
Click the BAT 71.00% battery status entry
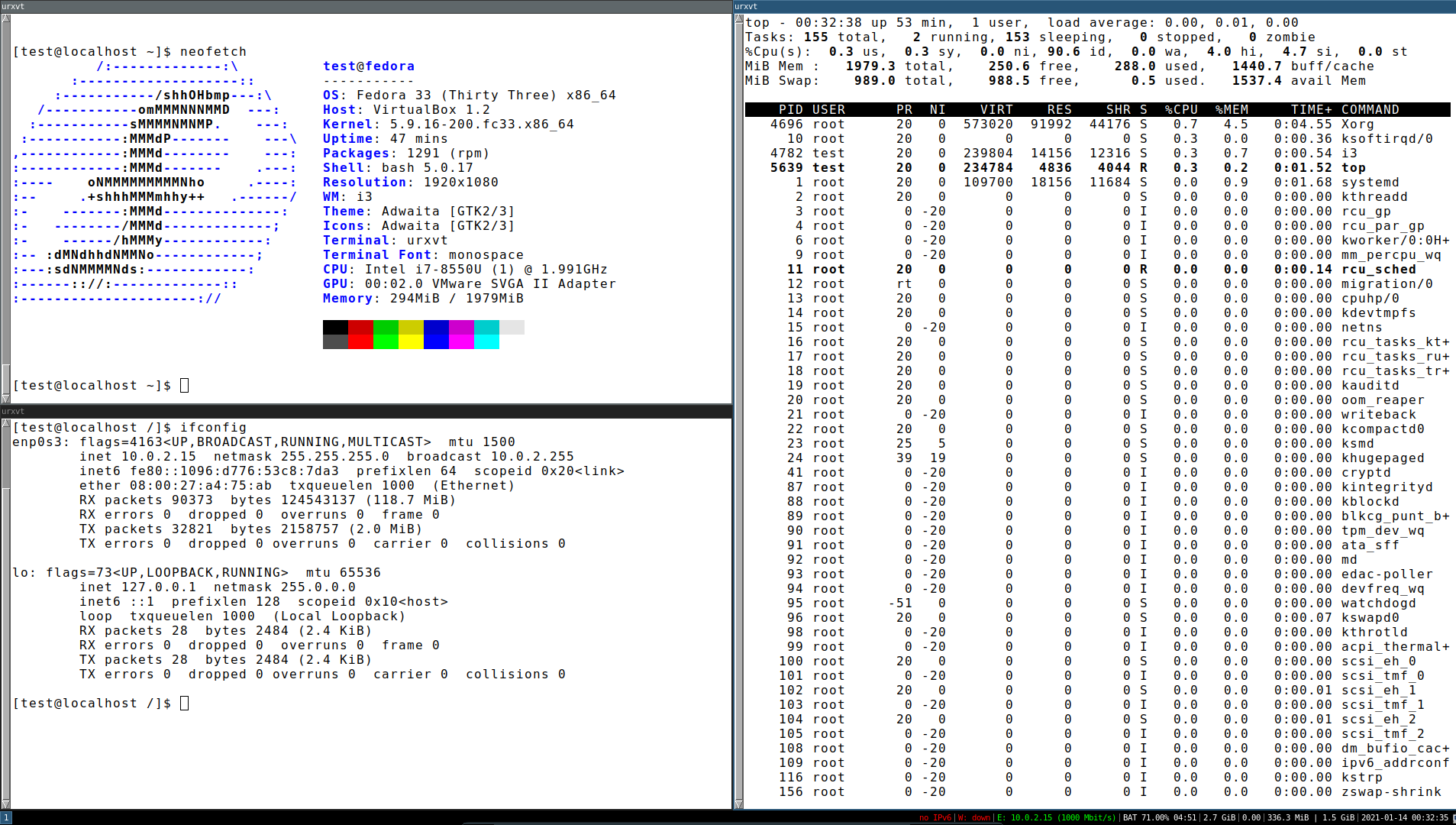point(1159,817)
